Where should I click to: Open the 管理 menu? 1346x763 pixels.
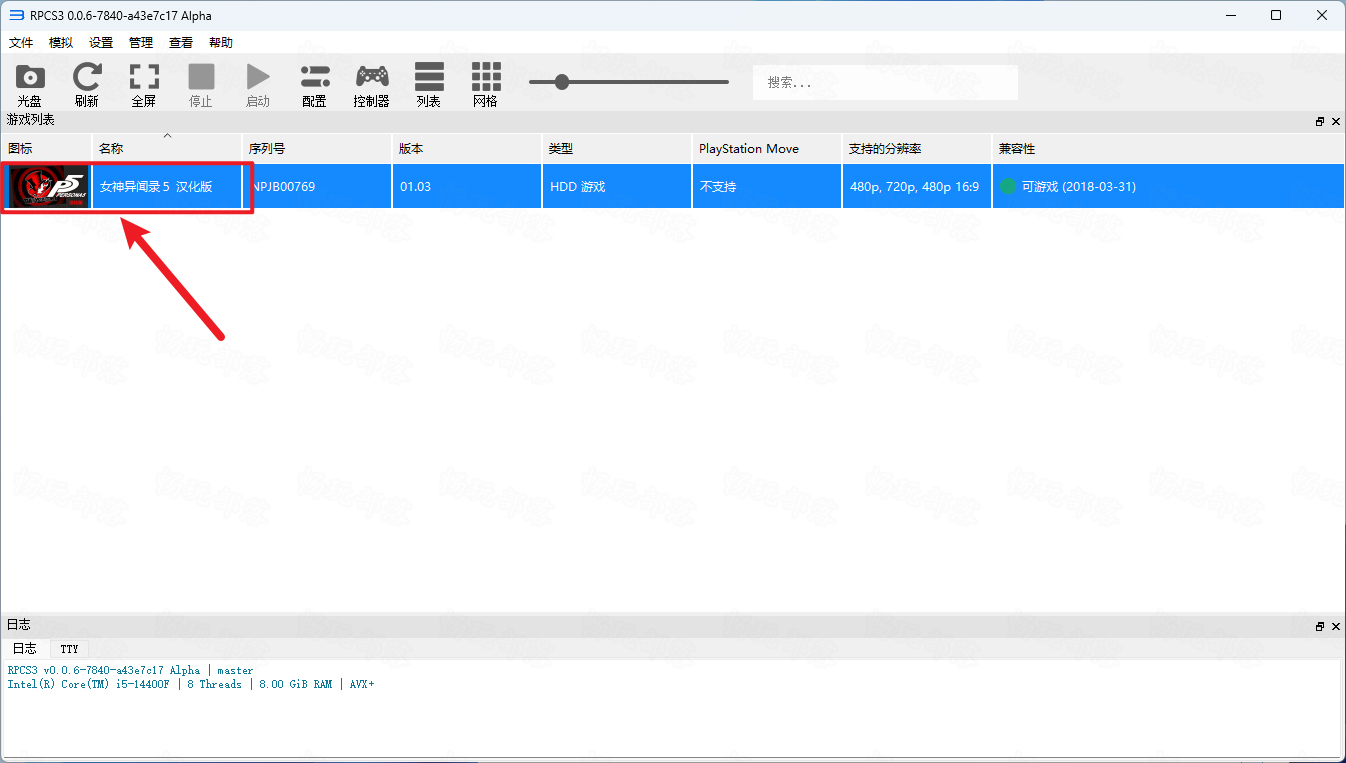click(141, 42)
